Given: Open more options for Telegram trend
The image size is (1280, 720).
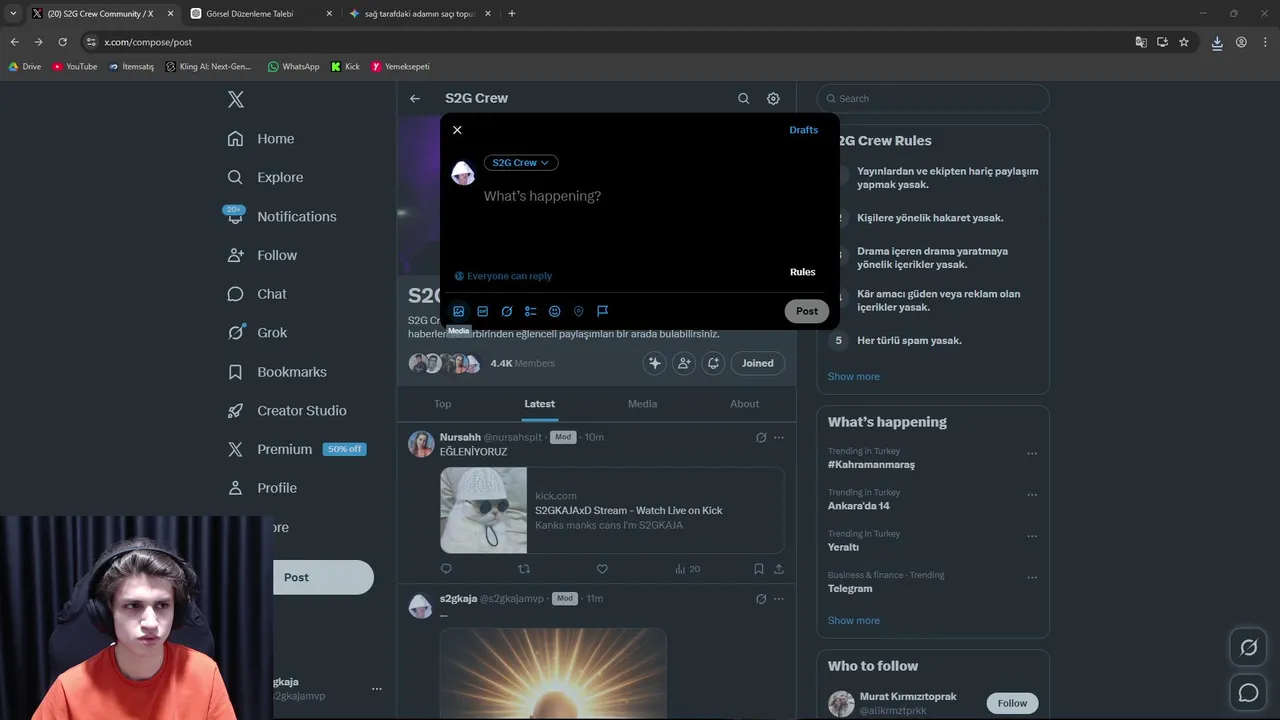Looking at the screenshot, I should click(1032, 577).
